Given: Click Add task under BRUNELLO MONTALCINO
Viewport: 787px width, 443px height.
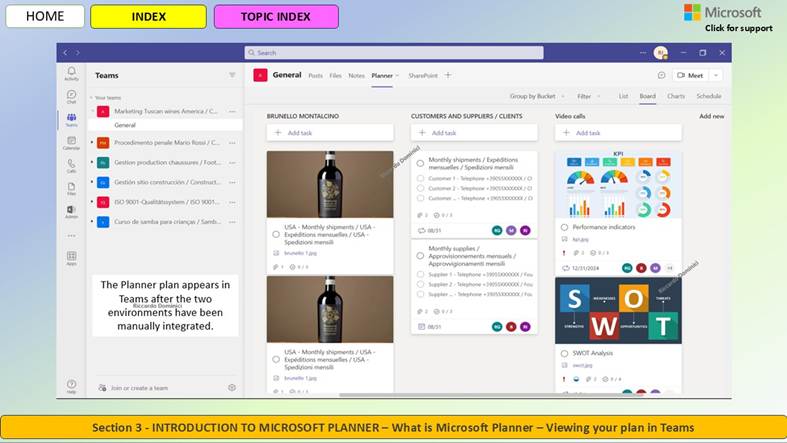Looking at the screenshot, I should pyautogui.click(x=330, y=133).
